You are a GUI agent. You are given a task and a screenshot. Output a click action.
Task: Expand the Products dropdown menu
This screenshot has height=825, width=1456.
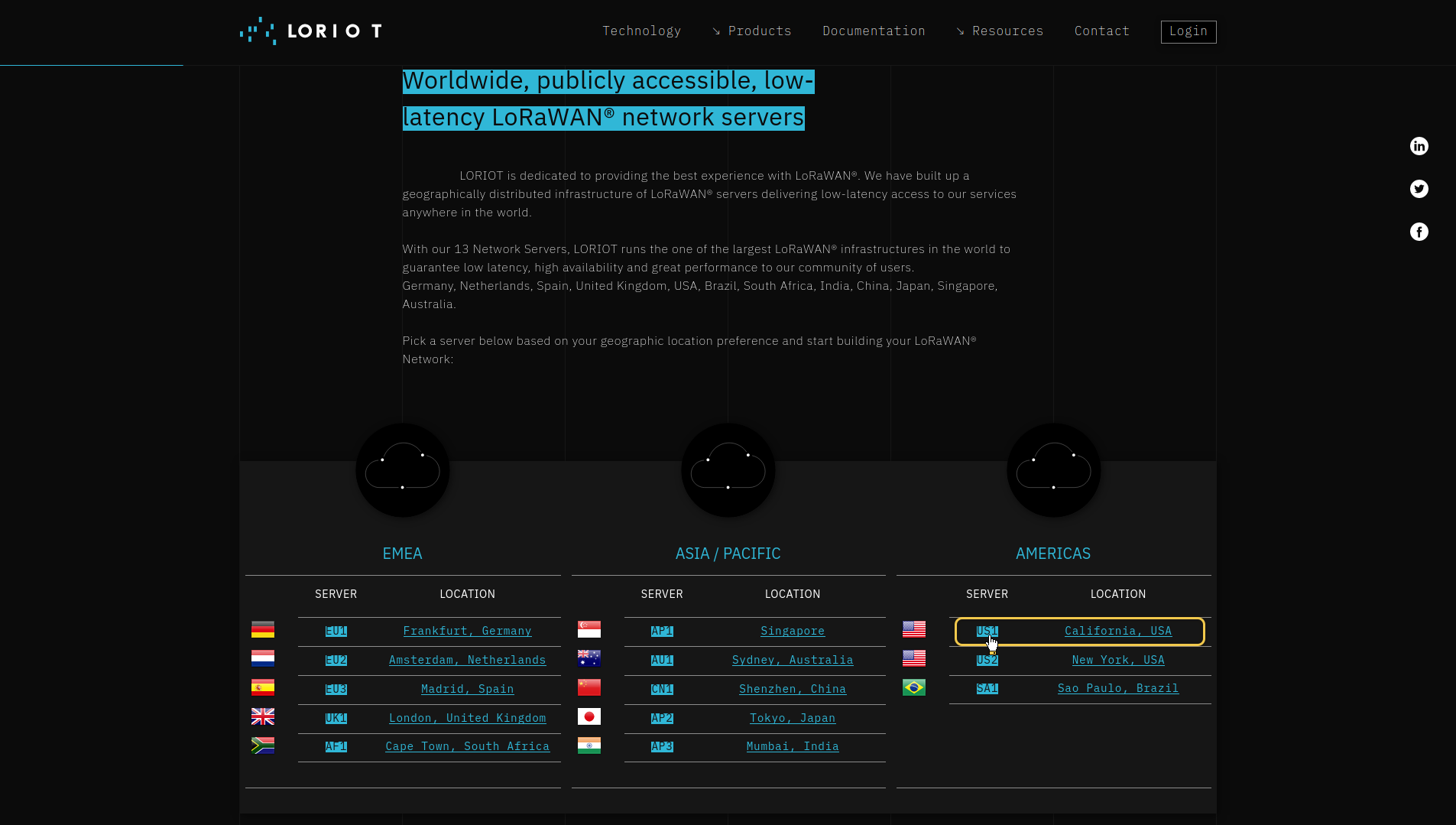pos(752,31)
